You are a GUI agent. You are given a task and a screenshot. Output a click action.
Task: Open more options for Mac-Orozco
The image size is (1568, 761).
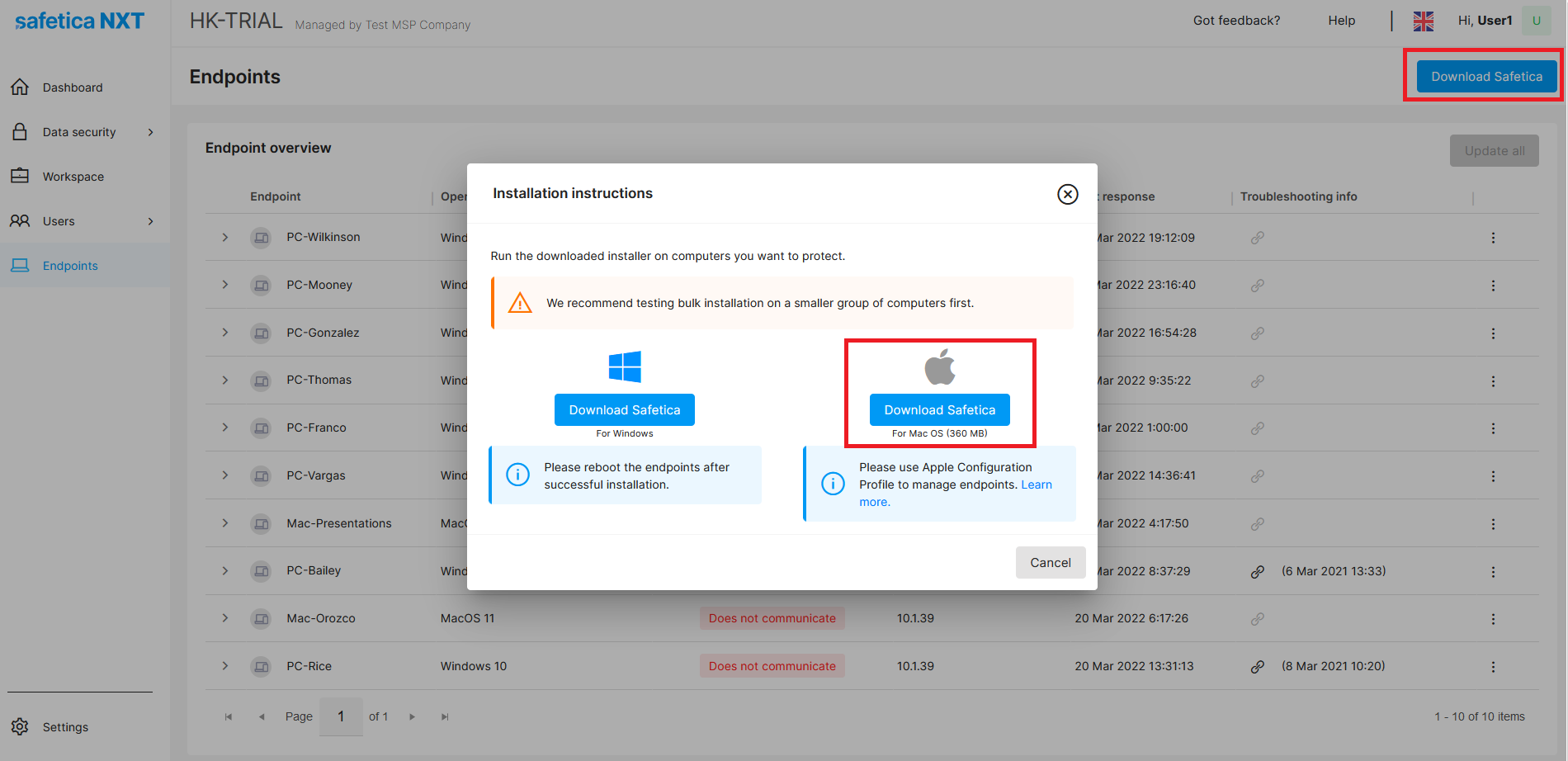1493,619
